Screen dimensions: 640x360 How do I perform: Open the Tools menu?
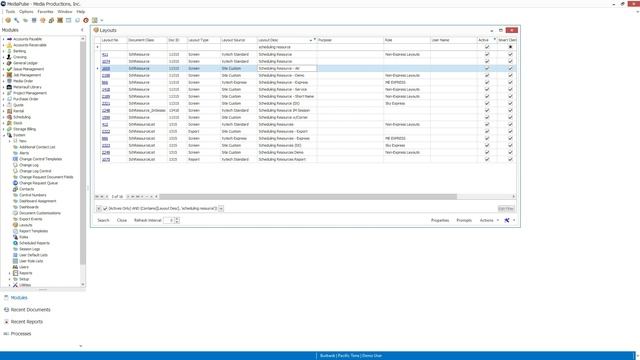10,12
